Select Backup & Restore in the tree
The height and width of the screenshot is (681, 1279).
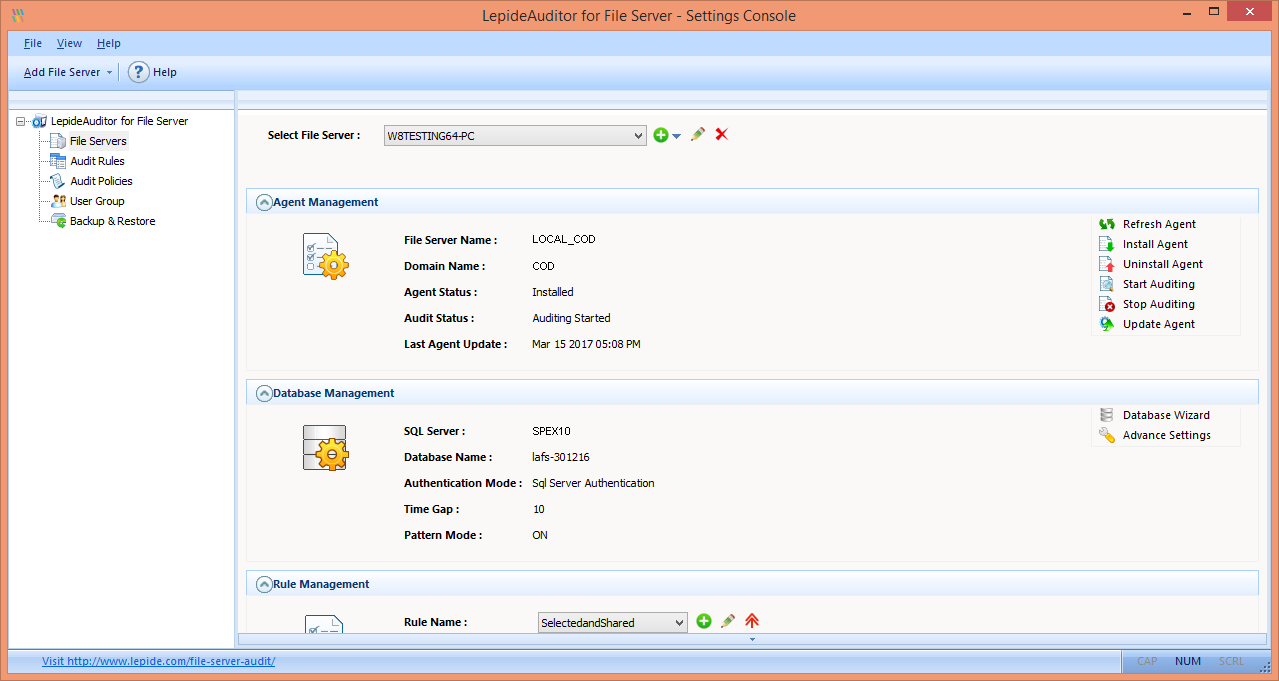pyautogui.click(x=112, y=221)
